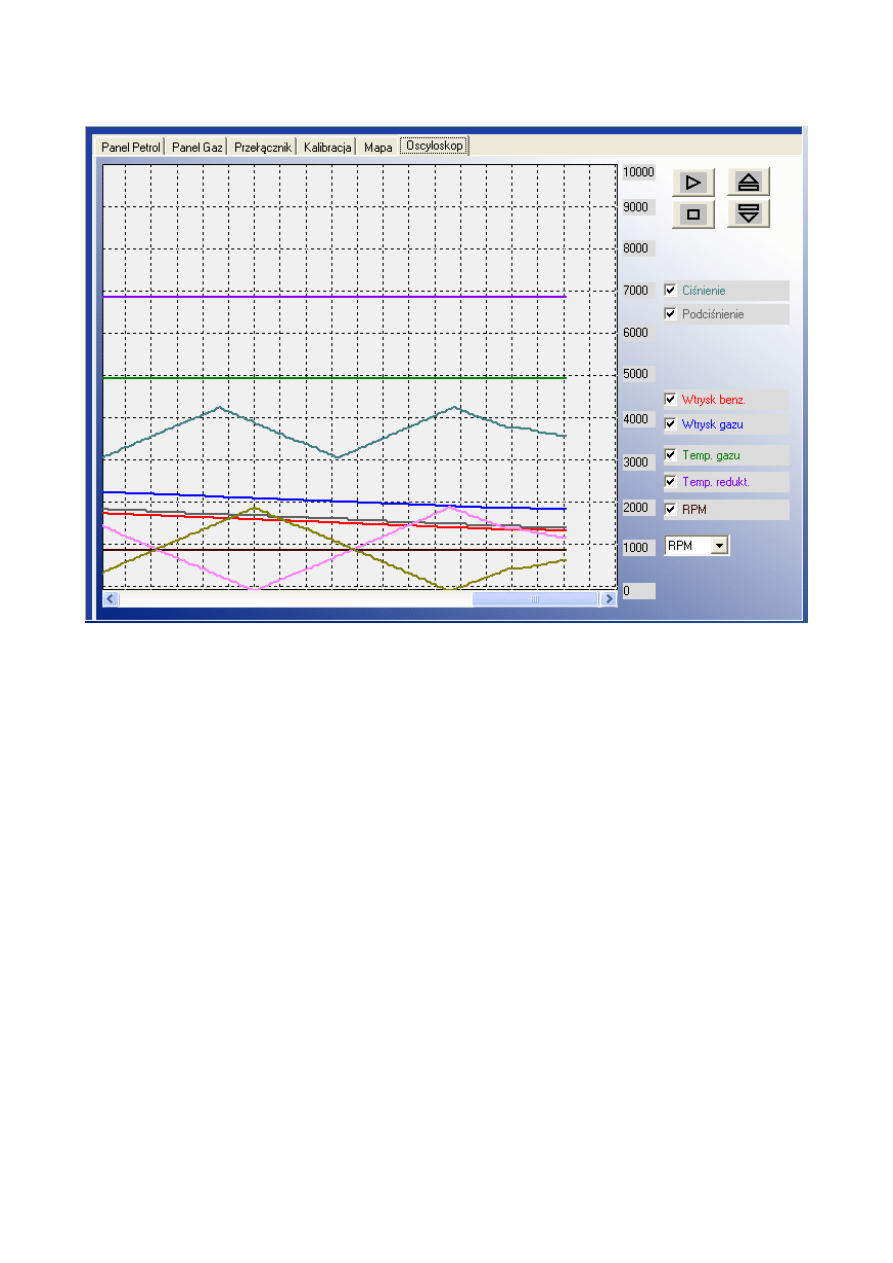
Task: Switch to the Panel Petrol tab
Action: (x=131, y=147)
